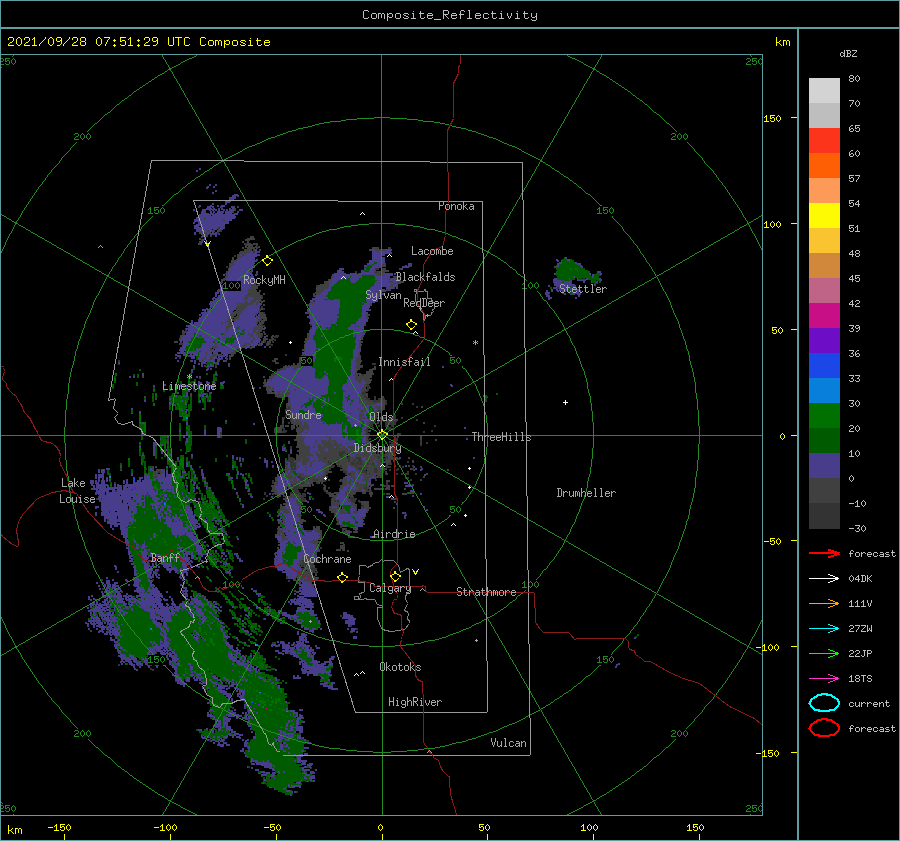Click the Sundre town label
The height and width of the screenshot is (841, 900).
(303, 414)
